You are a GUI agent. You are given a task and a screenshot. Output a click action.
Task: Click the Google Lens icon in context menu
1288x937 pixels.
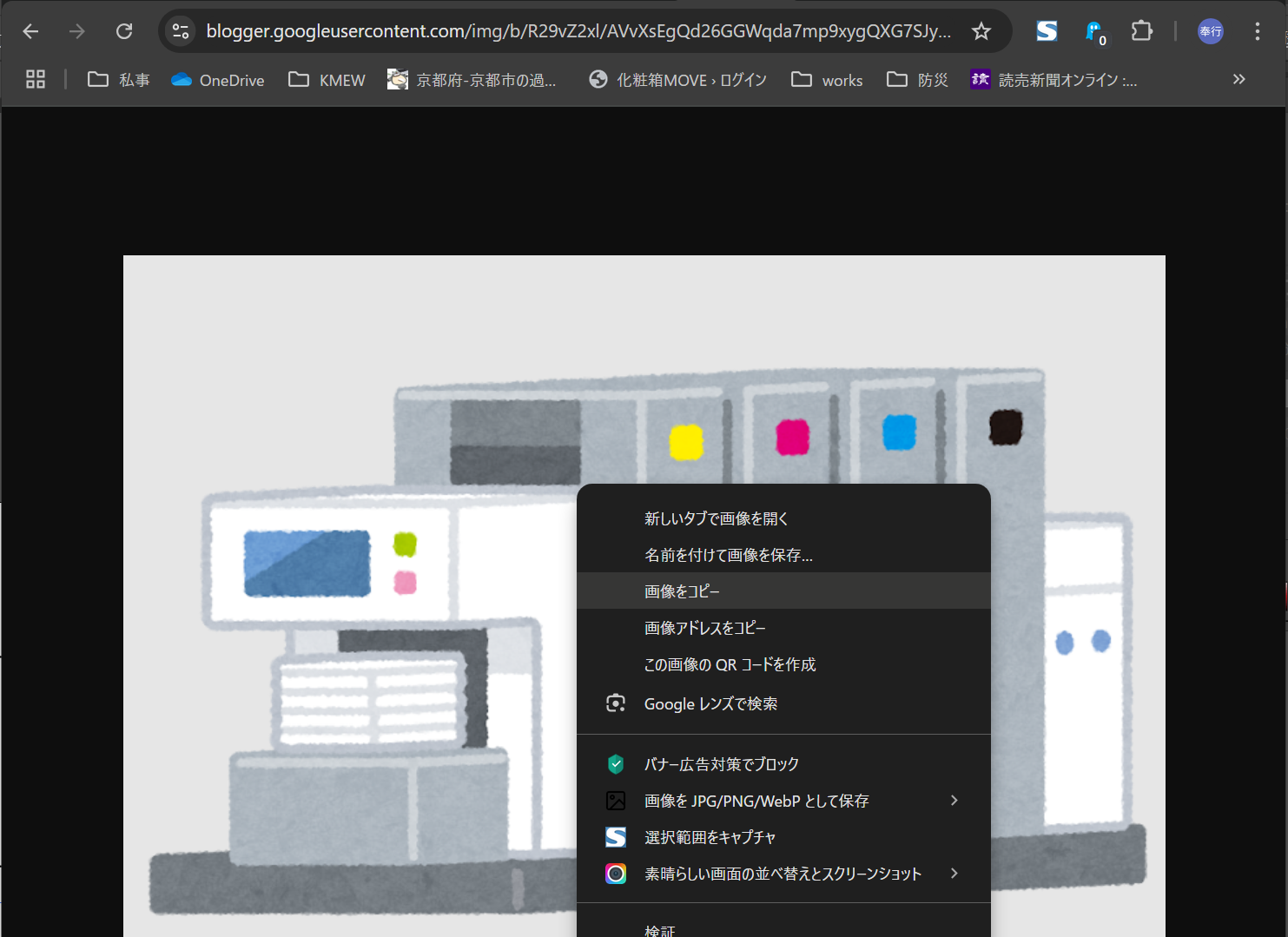click(616, 703)
